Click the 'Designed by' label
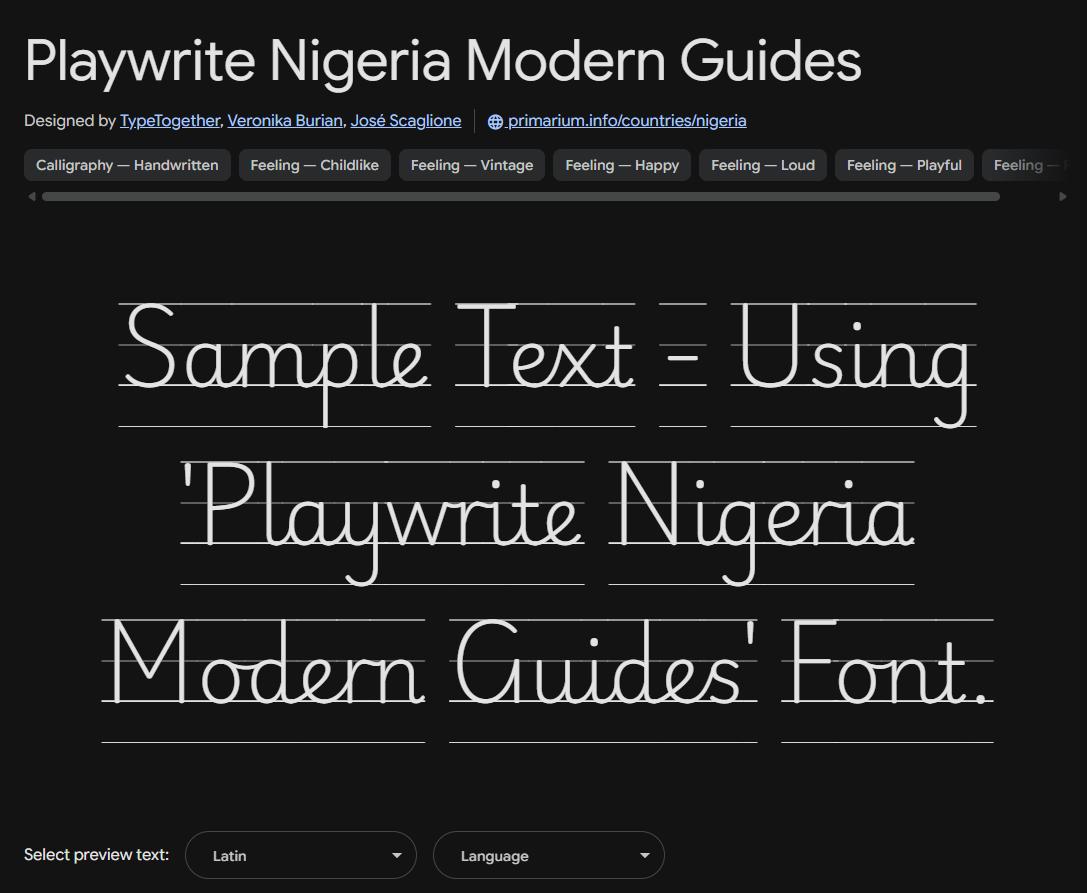 pyautogui.click(x=69, y=121)
